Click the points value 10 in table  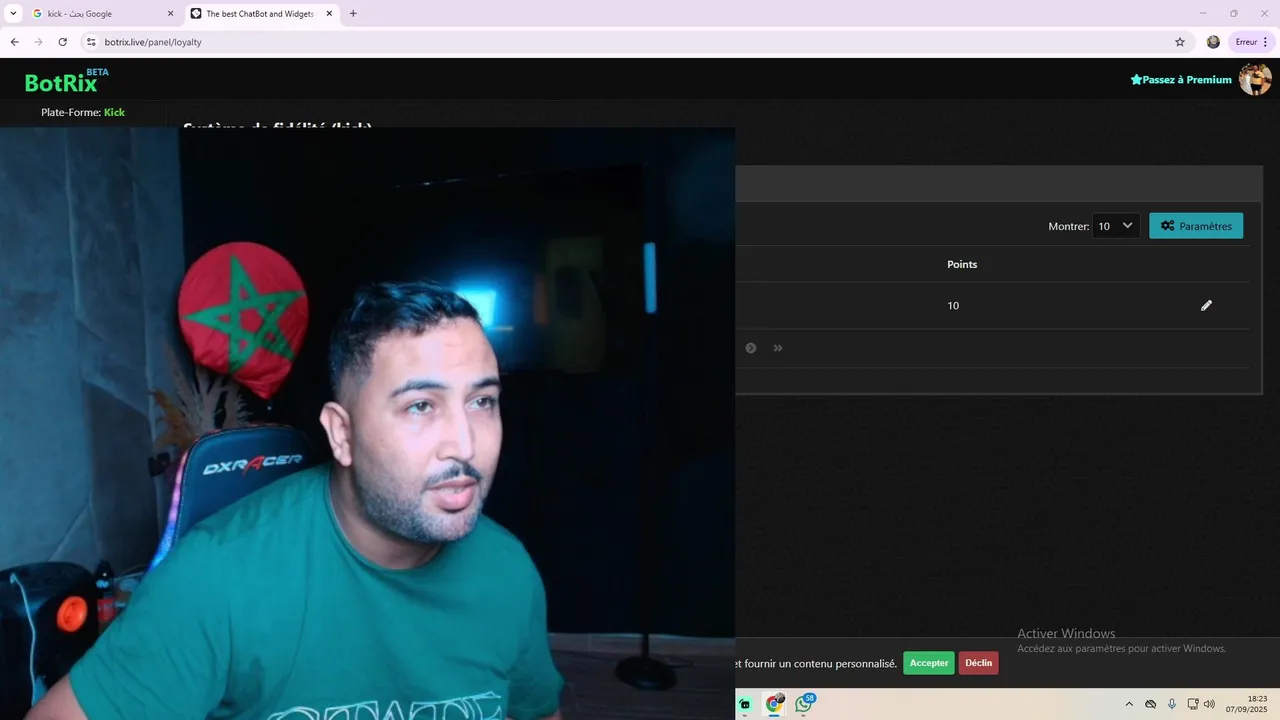coord(953,306)
